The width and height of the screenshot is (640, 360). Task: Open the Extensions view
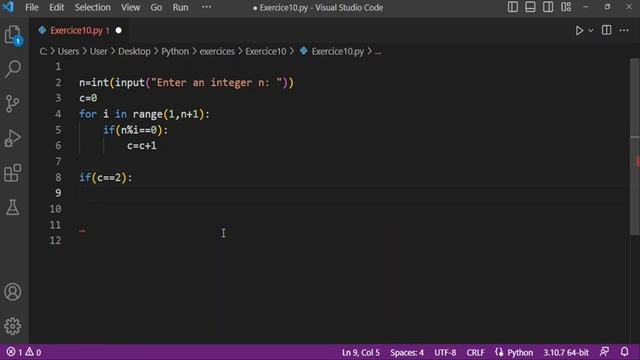coord(13,173)
